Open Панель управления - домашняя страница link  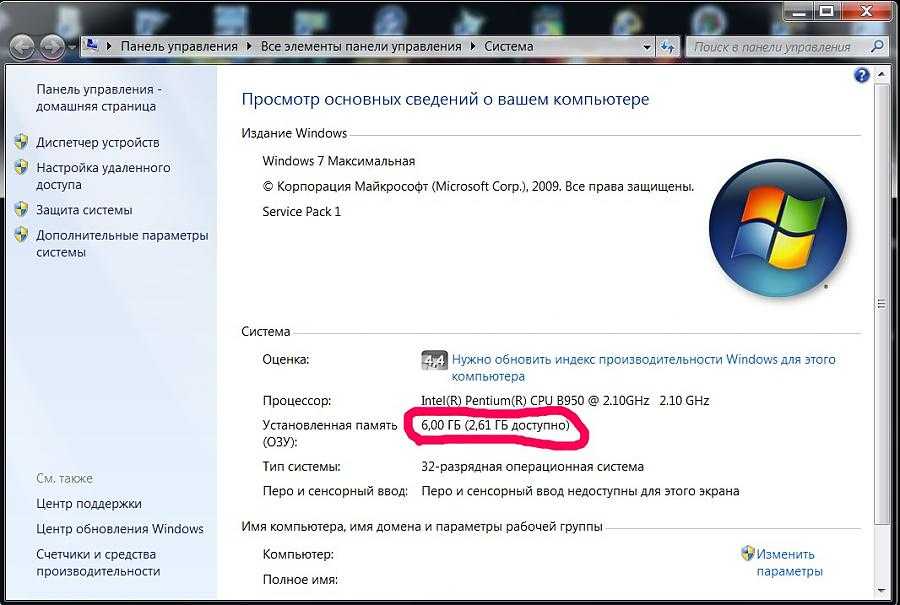(x=99, y=98)
